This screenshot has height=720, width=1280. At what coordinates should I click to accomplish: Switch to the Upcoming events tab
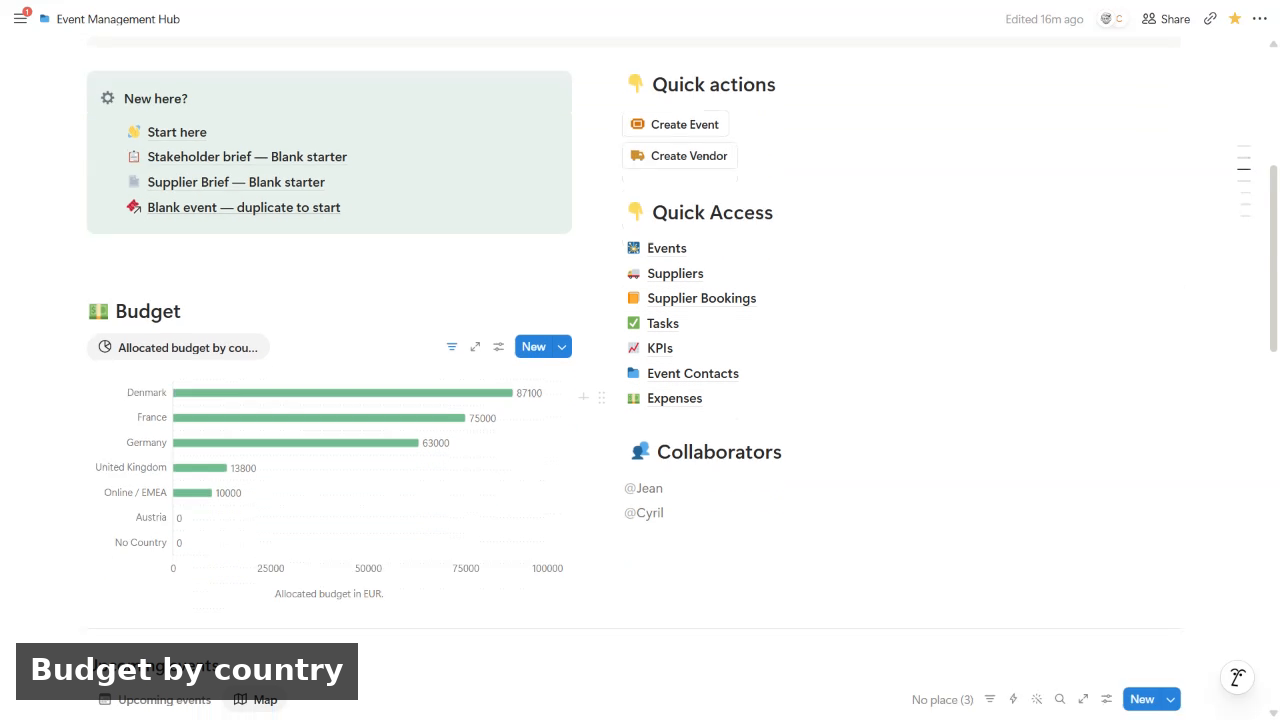click(x=155, y=699)
